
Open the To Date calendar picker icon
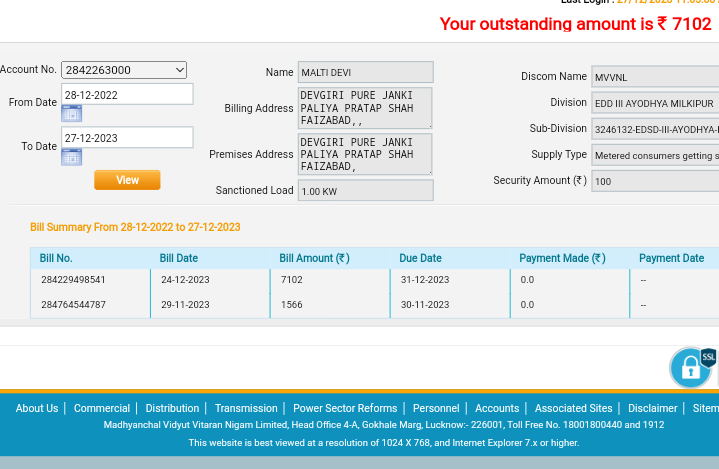(72, 157)
